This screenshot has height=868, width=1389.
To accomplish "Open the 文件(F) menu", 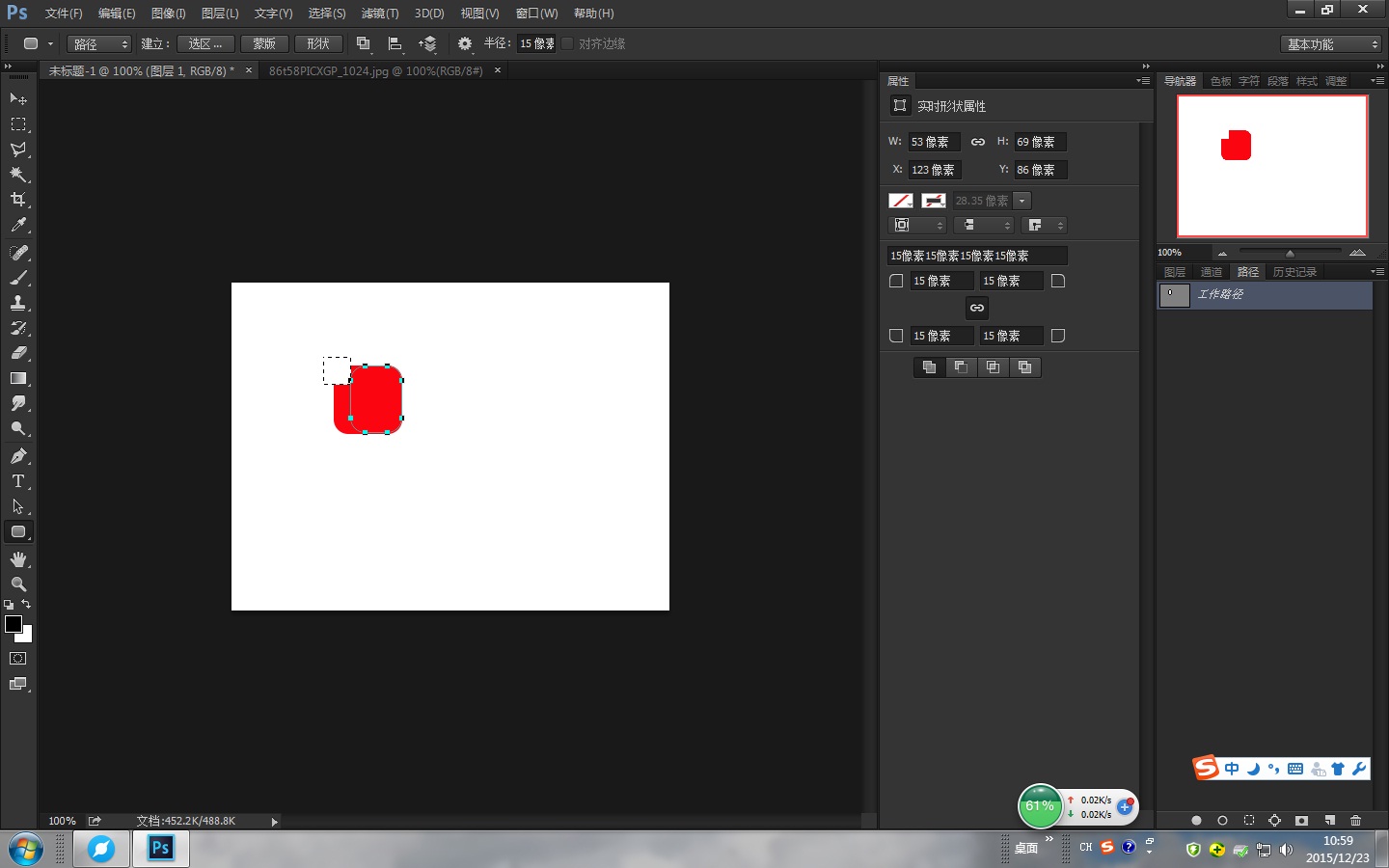I will tap(64, 14).
